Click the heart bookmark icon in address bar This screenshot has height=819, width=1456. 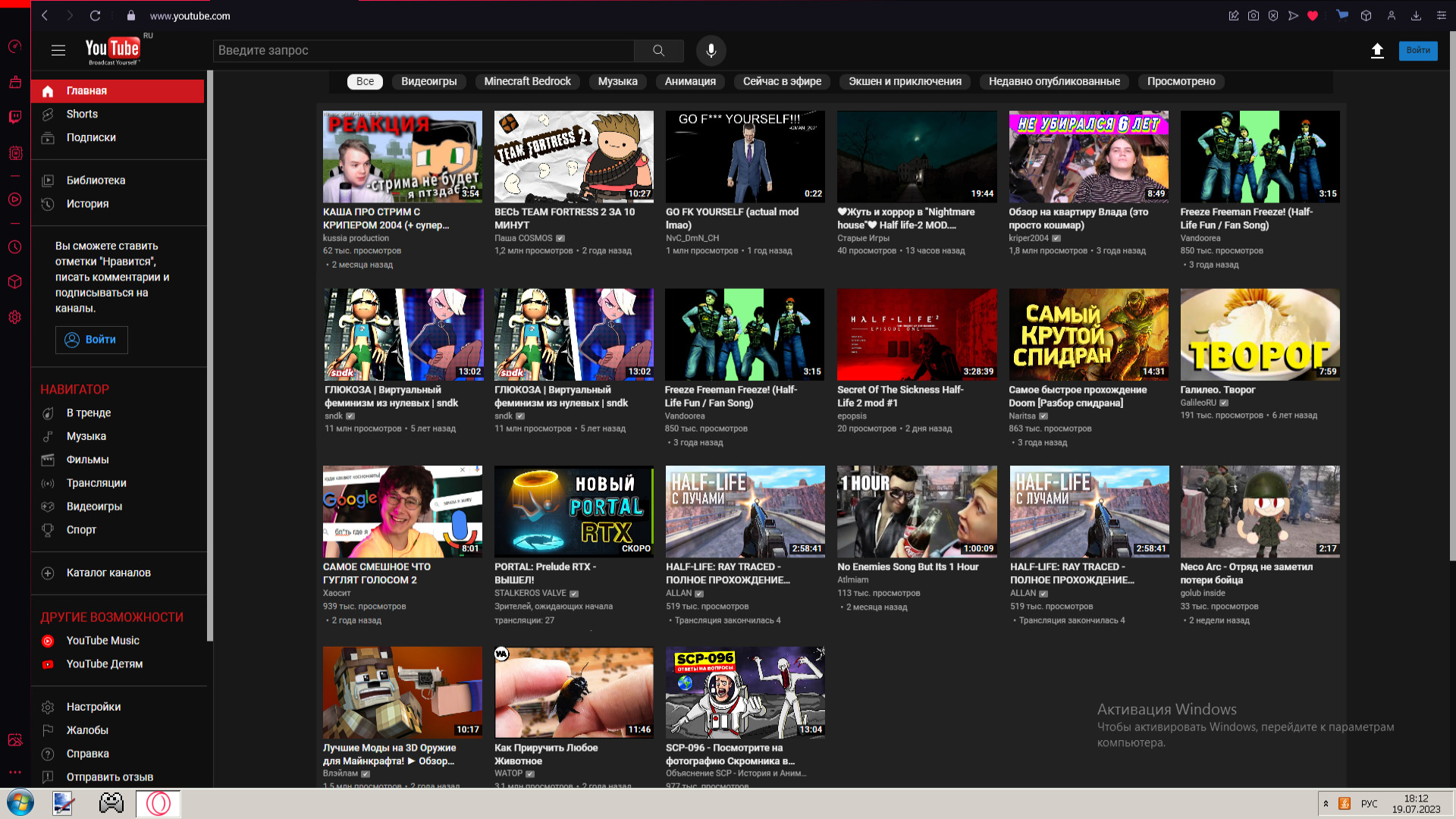click(x=1313, y=16)
